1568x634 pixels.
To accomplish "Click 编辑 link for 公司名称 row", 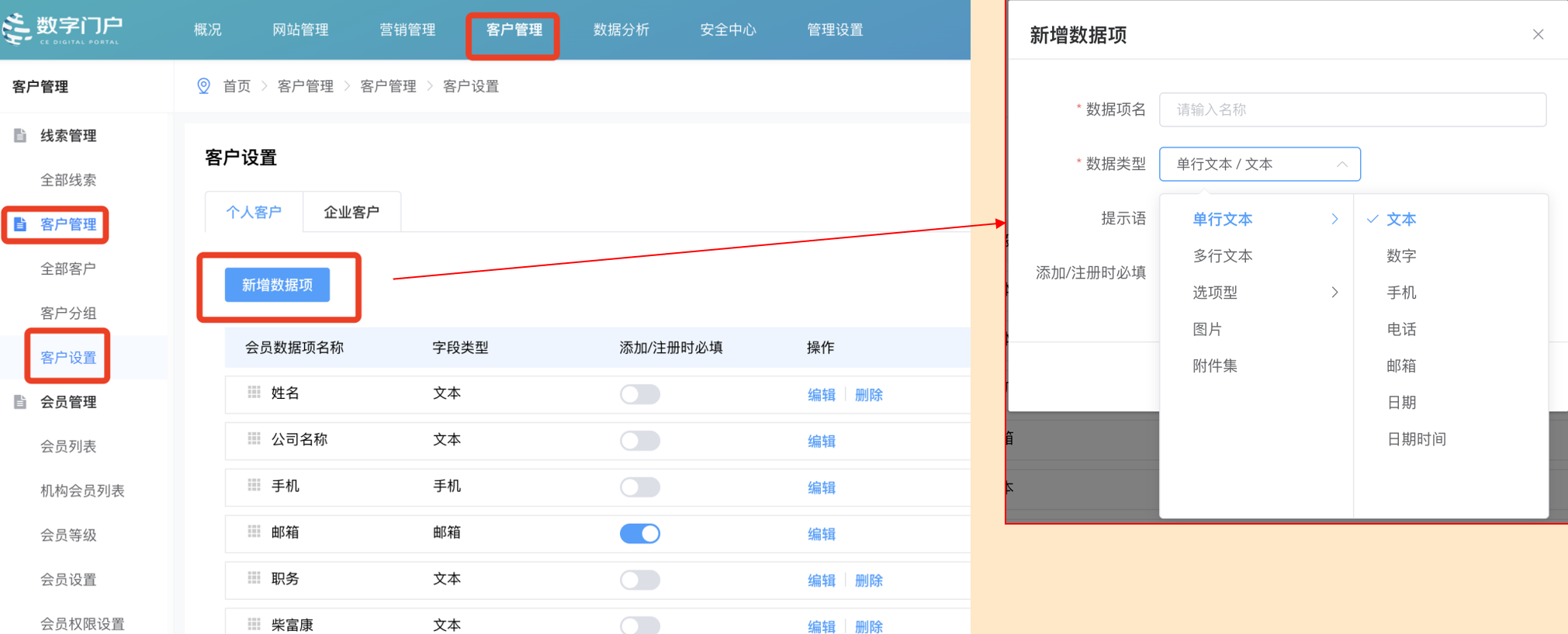I will click(x=821, y=442).
